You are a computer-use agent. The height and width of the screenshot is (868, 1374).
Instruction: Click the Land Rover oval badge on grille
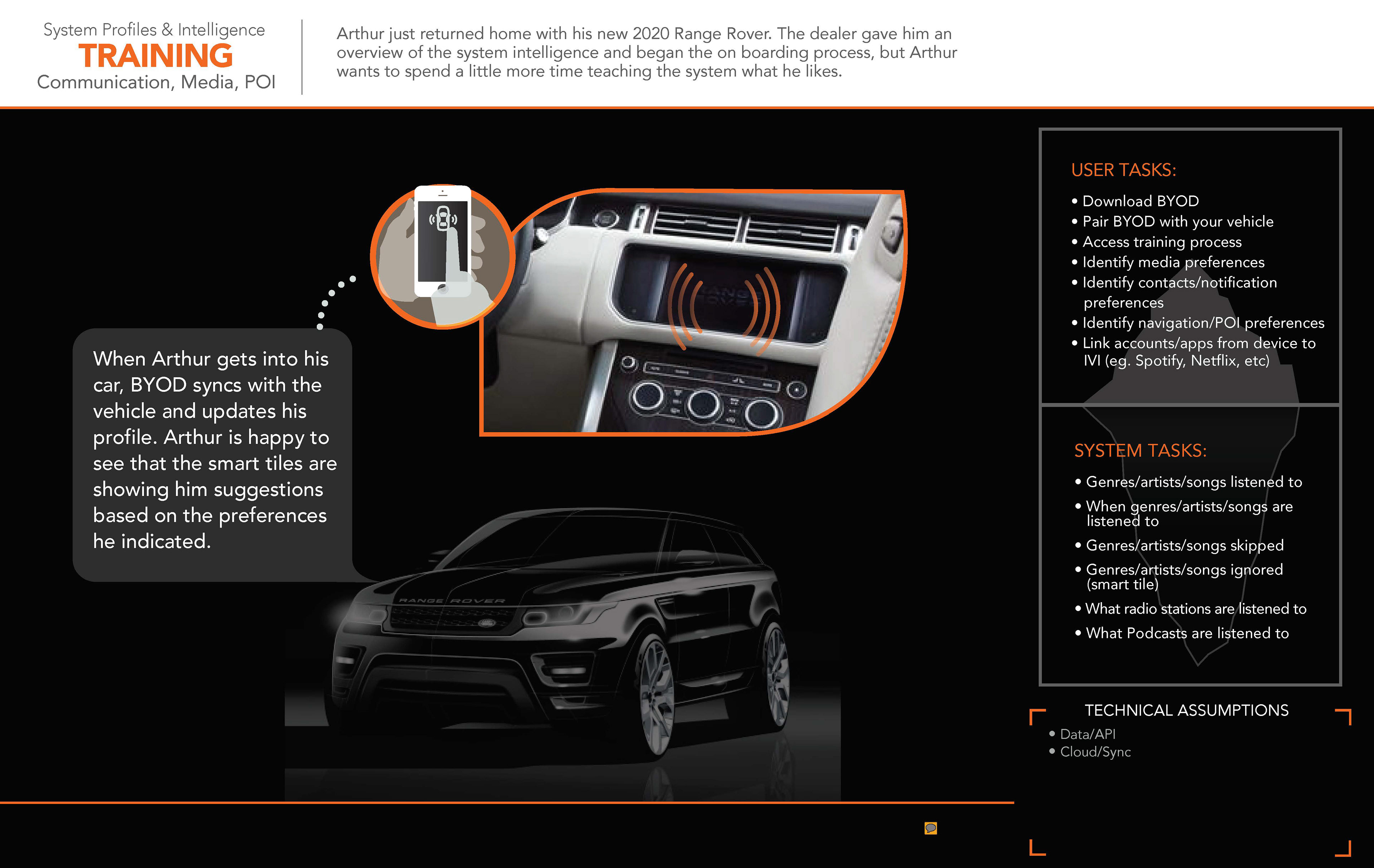click(x=487, y=623)
